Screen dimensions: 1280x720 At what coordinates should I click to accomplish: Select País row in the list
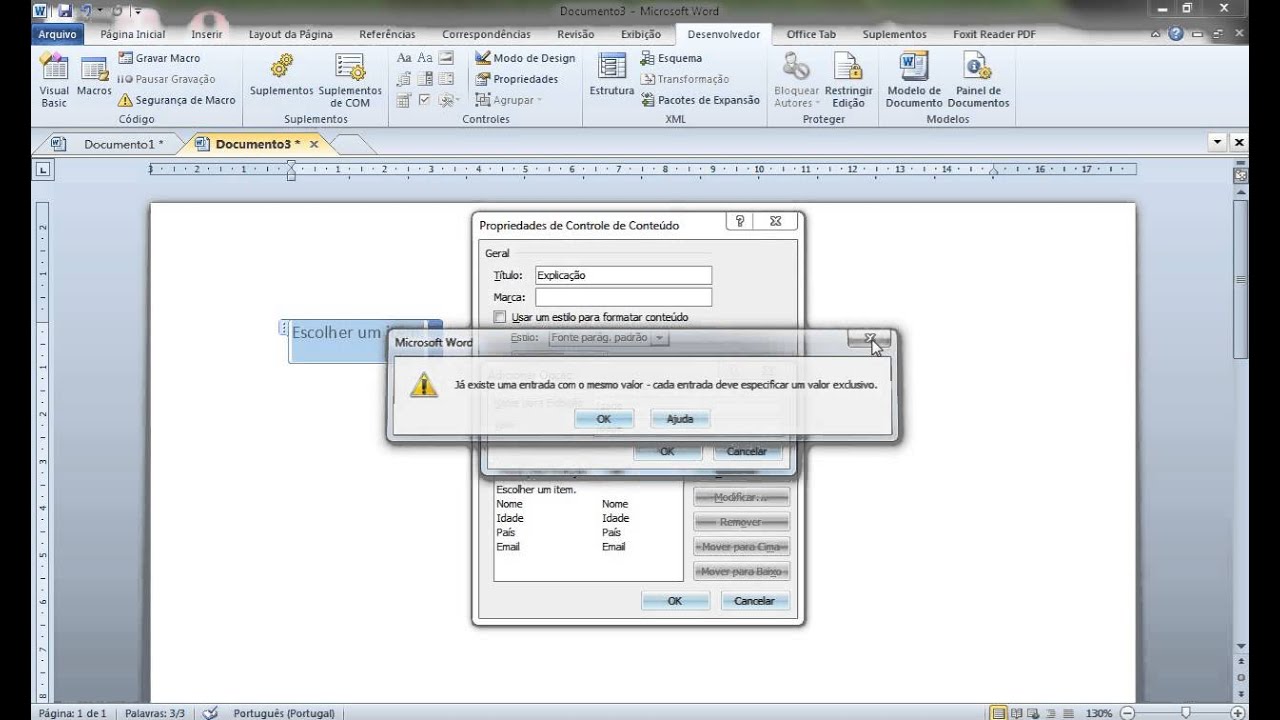[x=588, y=532]
